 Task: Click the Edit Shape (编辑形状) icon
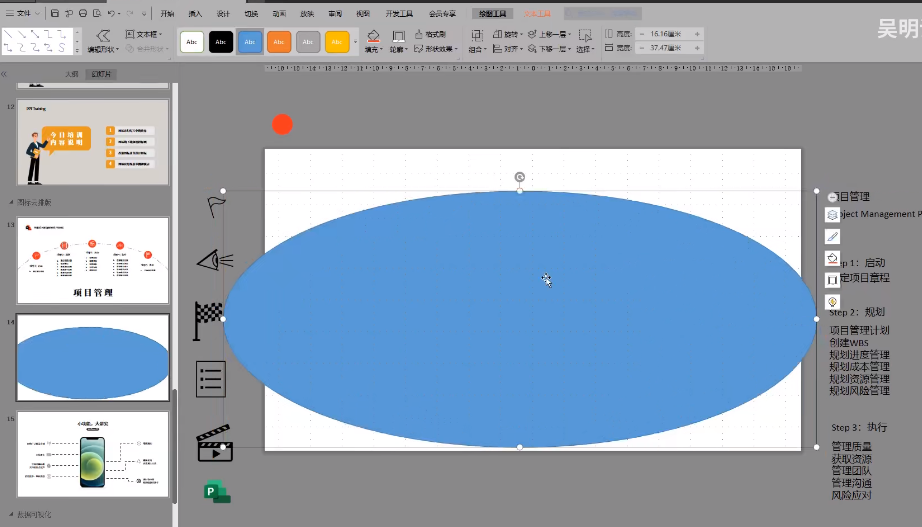pyautogui.click(x=103, y=36)
